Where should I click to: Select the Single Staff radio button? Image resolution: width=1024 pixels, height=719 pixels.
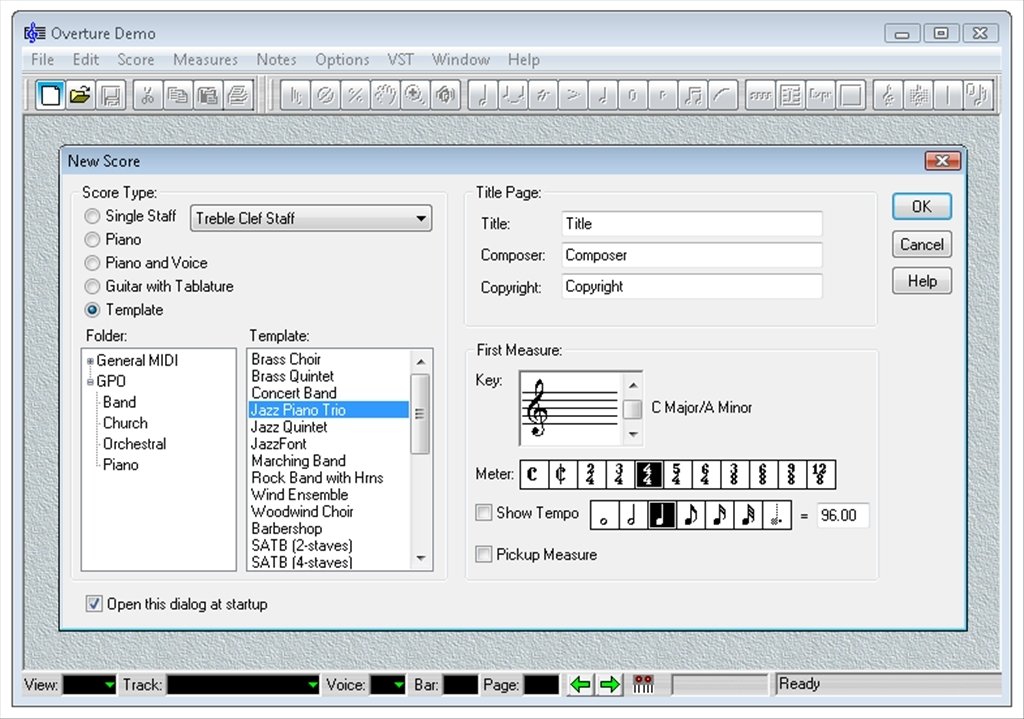[92, 216]
